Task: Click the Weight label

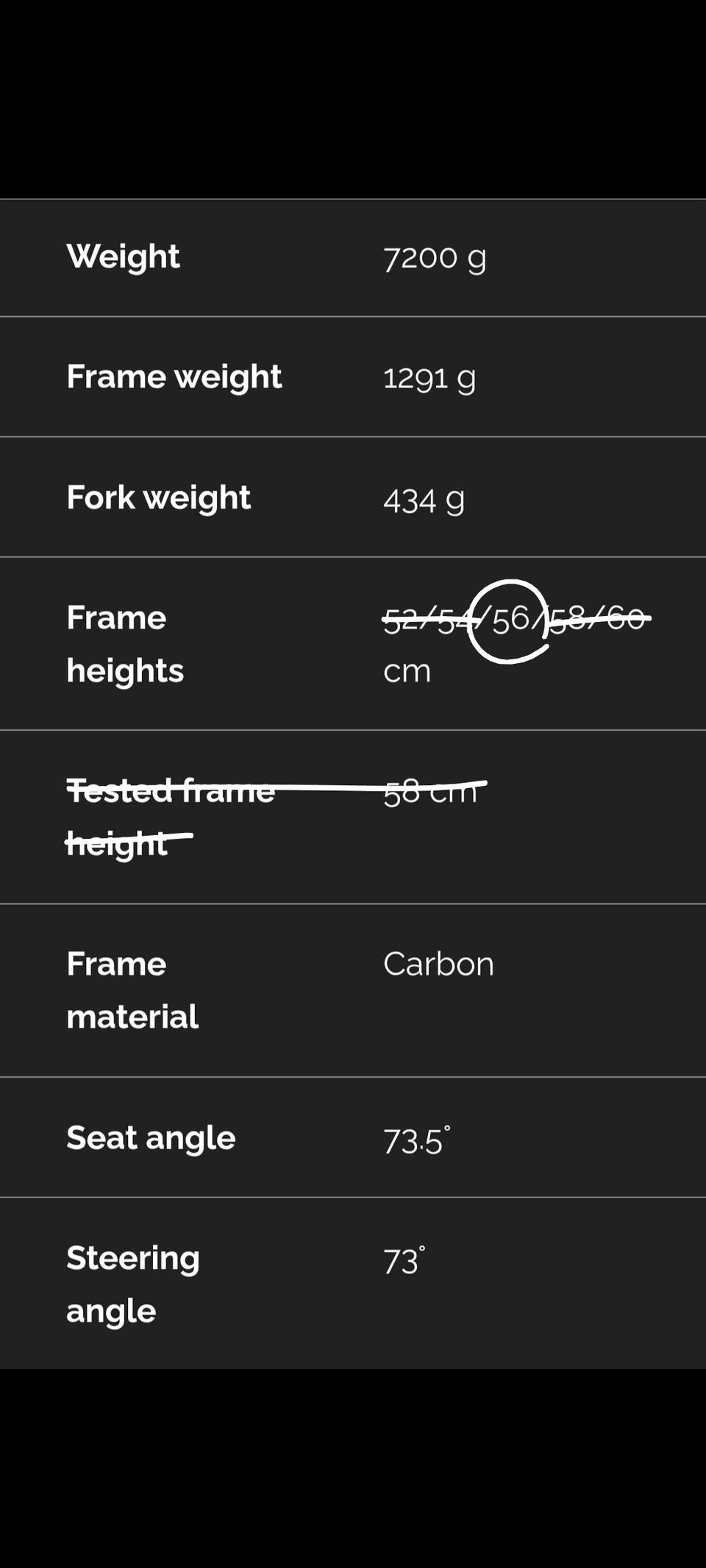Action: (x=123, y=257)
